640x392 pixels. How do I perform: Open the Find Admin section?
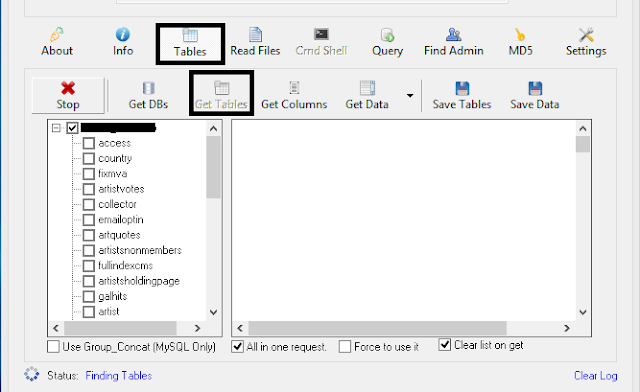click(453, 42)
